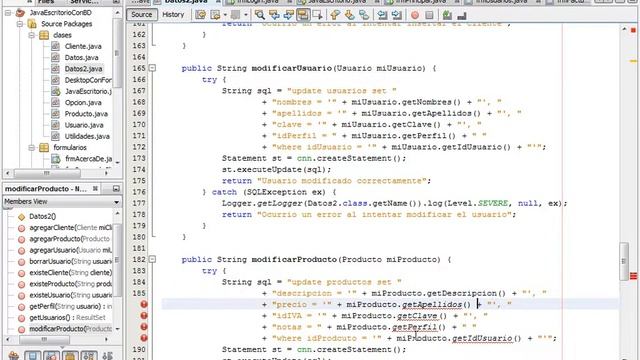Minimize the Navigator panel

(x=116, y=189)
